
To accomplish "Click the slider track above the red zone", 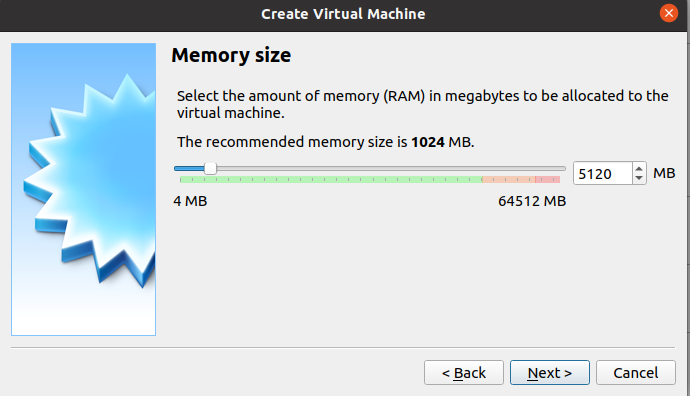I will (x=547, y=169).
